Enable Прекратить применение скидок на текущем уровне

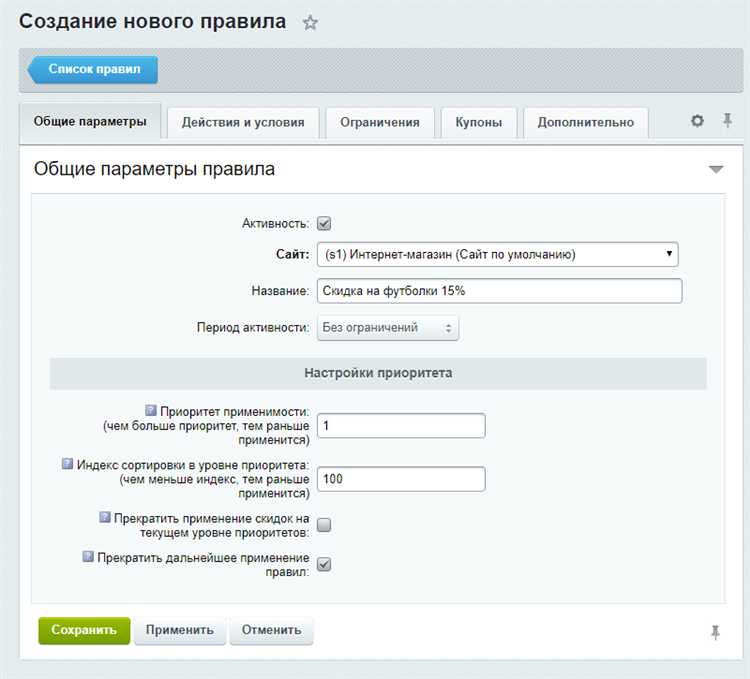[x=324, y=525]
